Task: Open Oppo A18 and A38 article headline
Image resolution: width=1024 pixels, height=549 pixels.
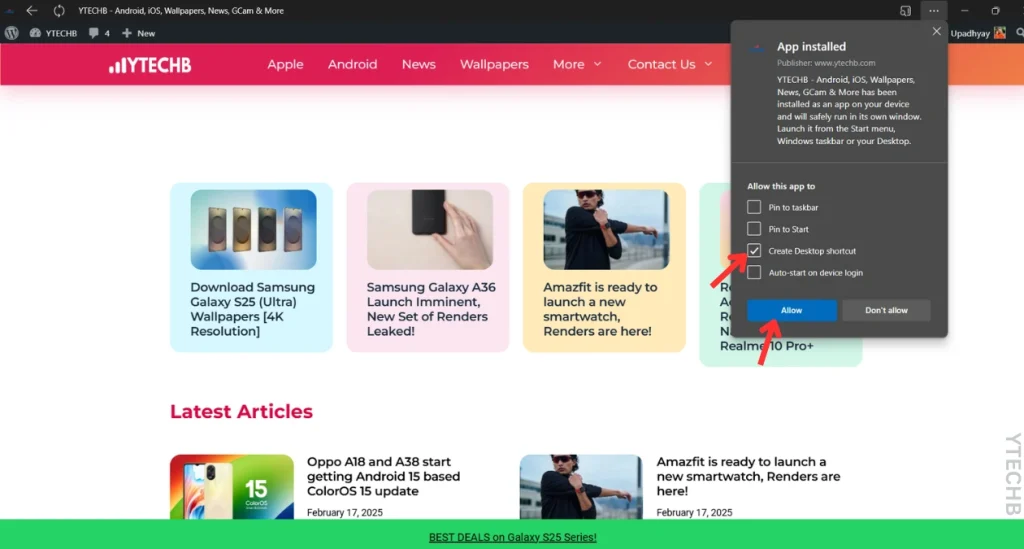Action: coord(383,476)
